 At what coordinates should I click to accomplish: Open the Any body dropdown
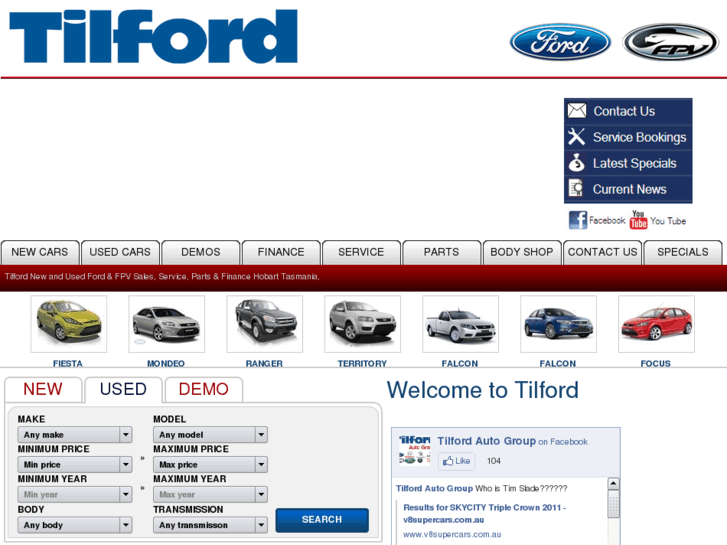[75, 525]
